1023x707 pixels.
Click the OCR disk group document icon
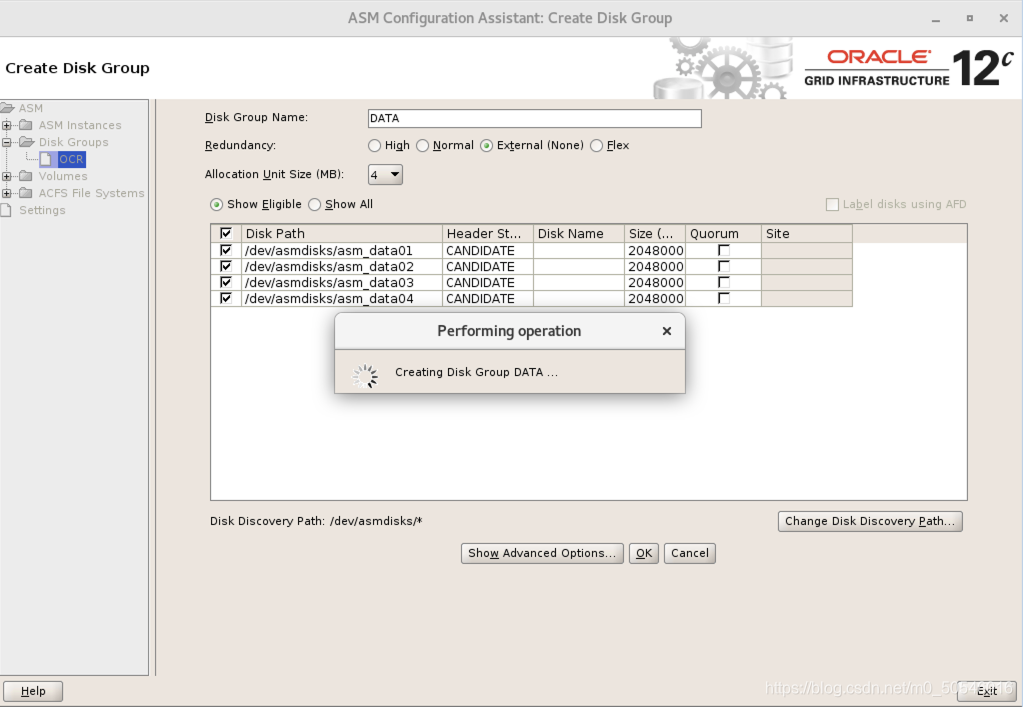(x=46, y=158)
